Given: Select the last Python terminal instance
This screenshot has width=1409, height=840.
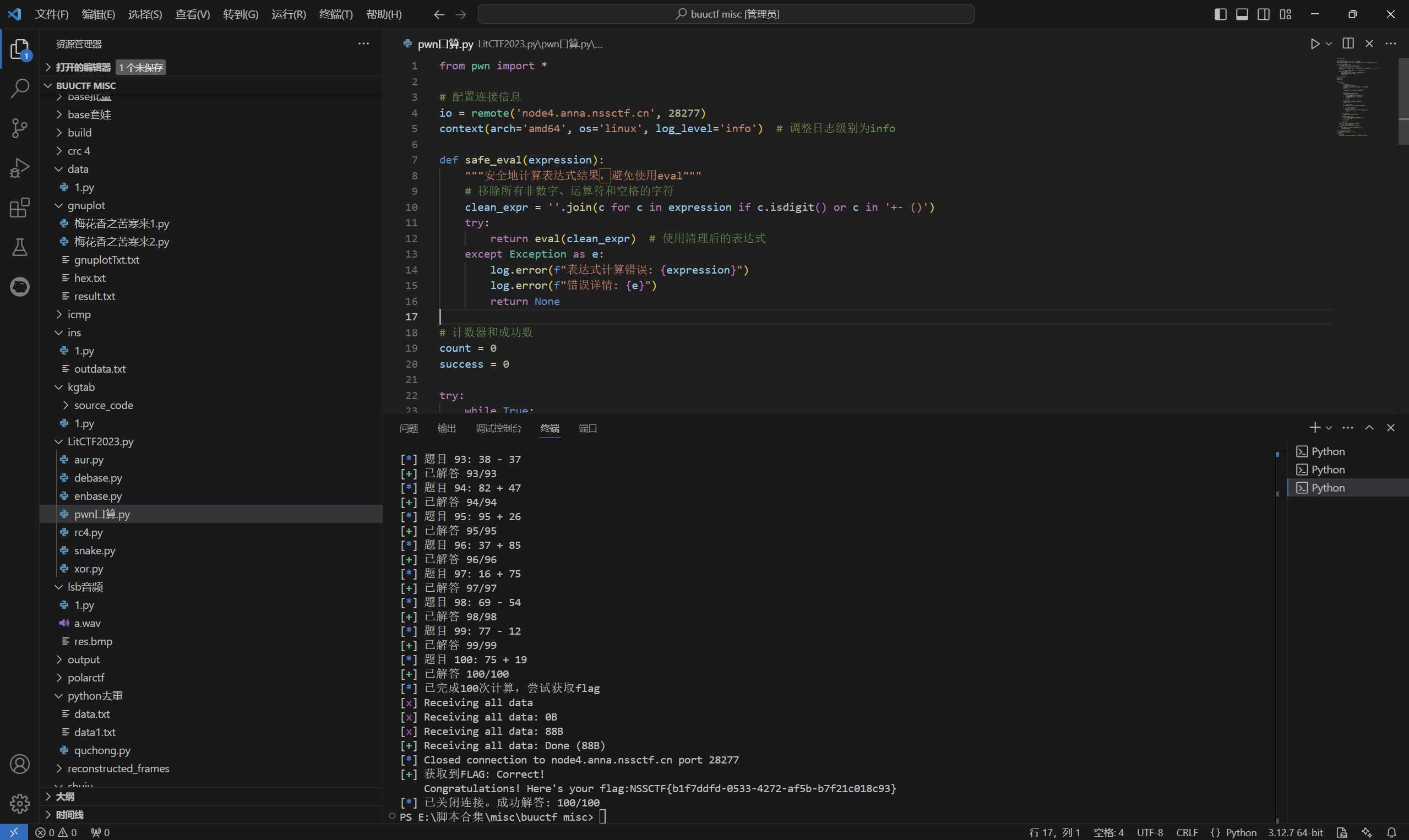Looking at the screenshot, I should [x=1348, y=488].
